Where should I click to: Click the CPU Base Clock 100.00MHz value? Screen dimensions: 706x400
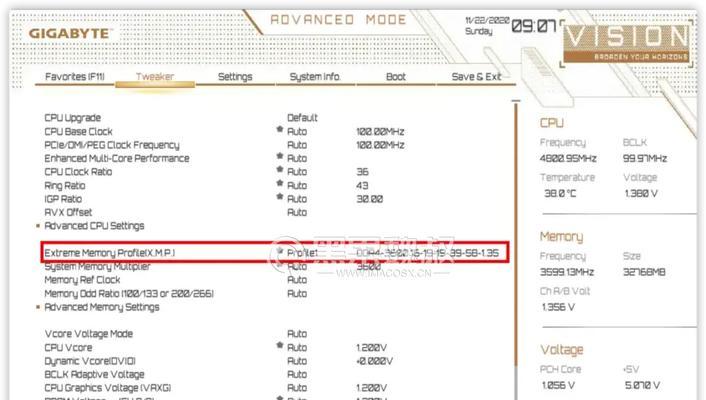pos(380,132)
